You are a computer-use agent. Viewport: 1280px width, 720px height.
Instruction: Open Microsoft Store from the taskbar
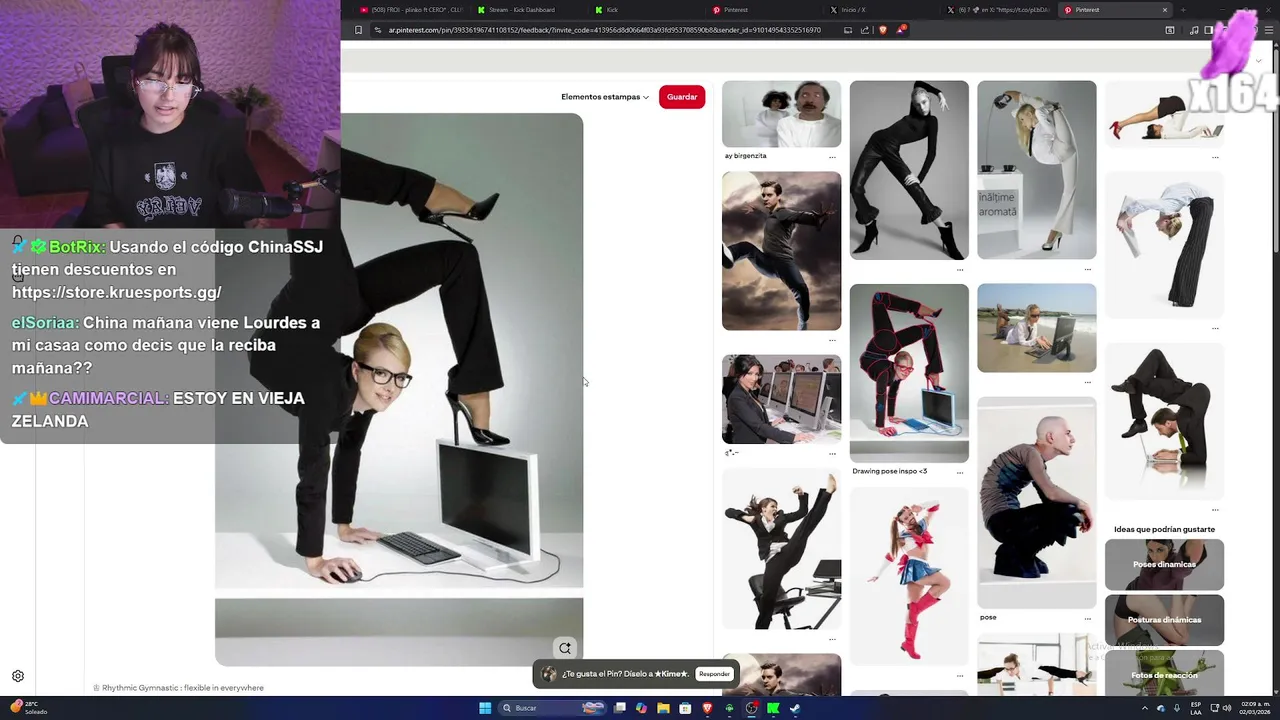pyautogui.click(x=685, y=708)
